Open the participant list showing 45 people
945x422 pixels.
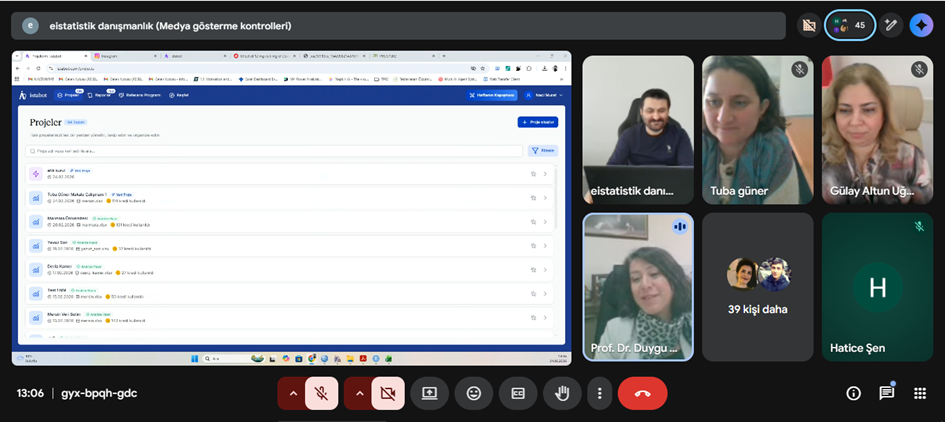pos(850,26)
